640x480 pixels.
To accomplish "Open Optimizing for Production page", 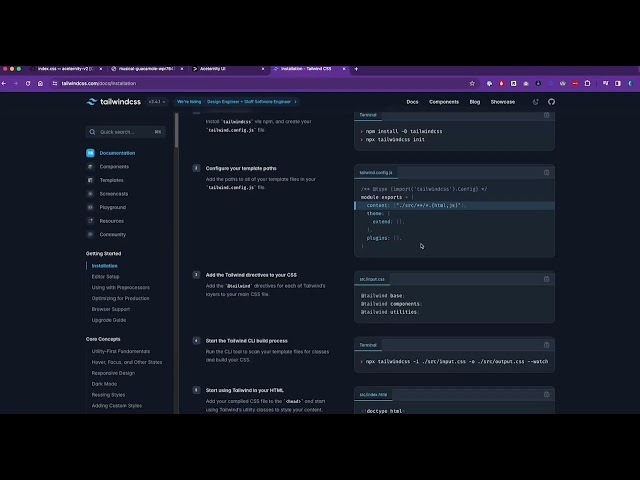I will [x=120, y=298].
